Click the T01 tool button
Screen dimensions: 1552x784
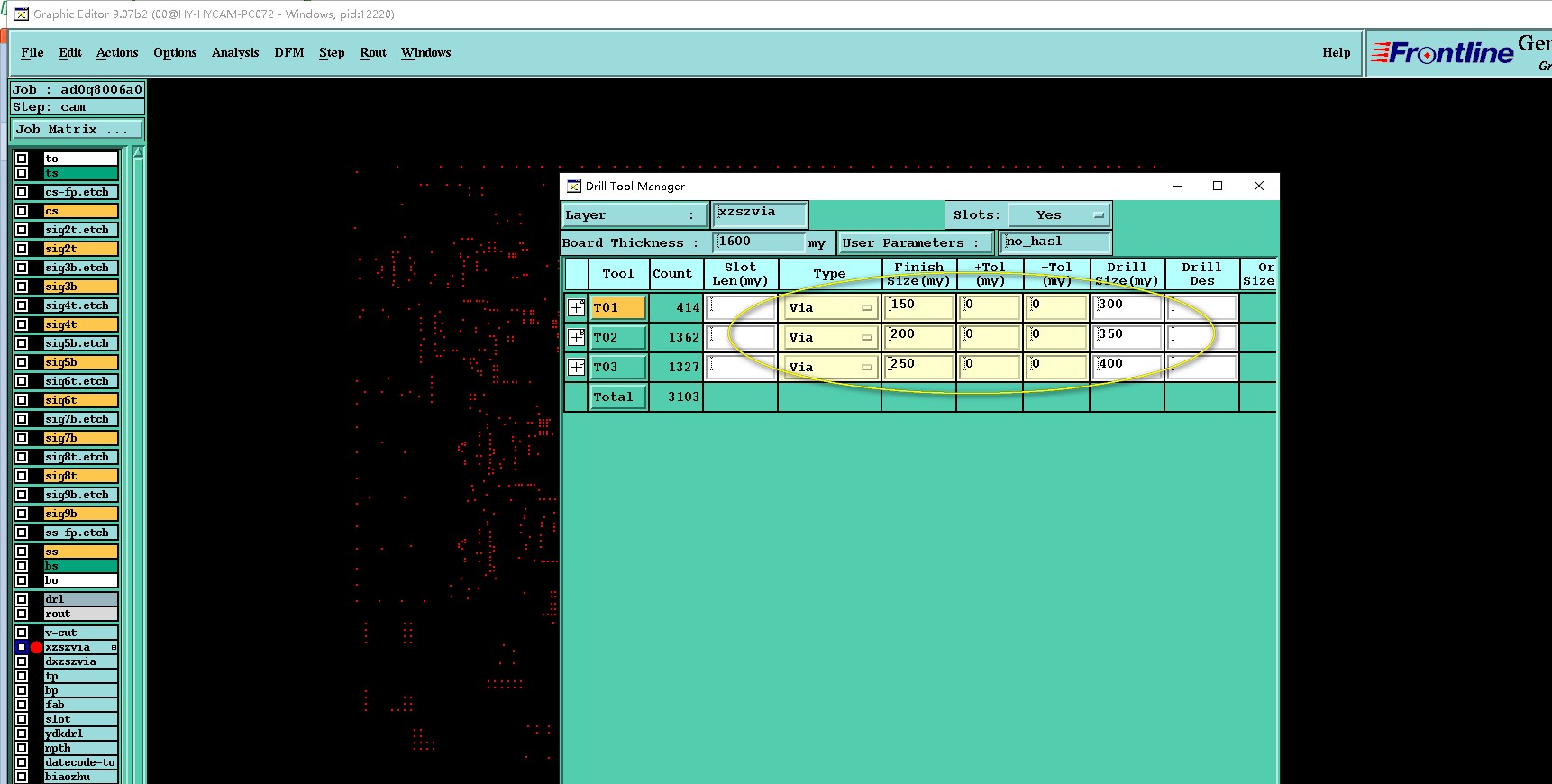point(618,307)
